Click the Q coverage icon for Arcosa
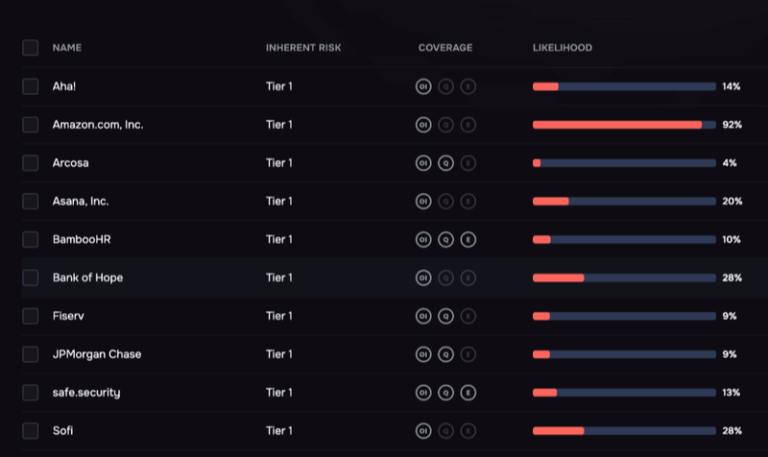The height and width of the screenshot is (457, 768). pos(446,163)
